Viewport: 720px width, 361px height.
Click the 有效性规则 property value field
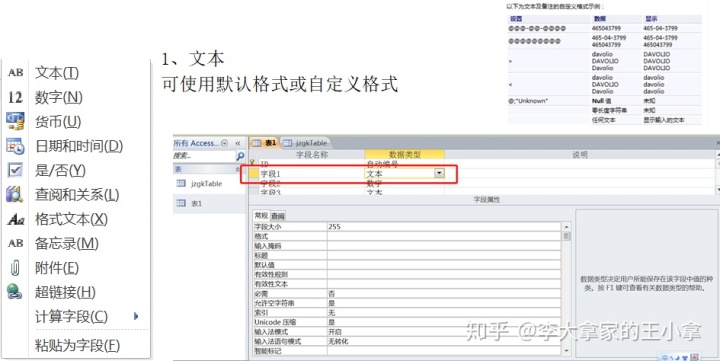point(444,274)
